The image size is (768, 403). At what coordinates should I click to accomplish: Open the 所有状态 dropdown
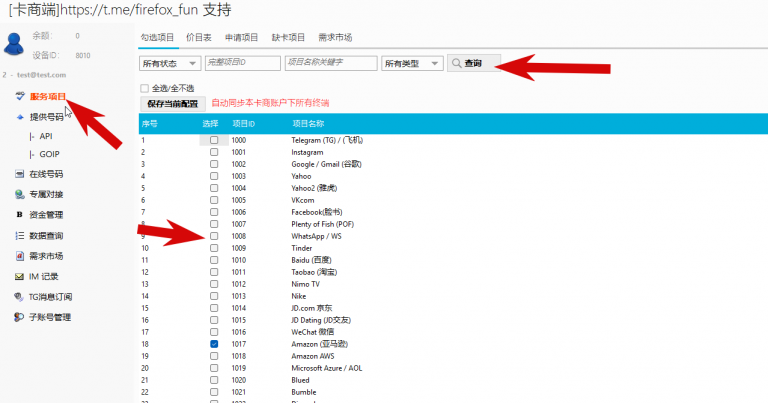coord(169,63)
